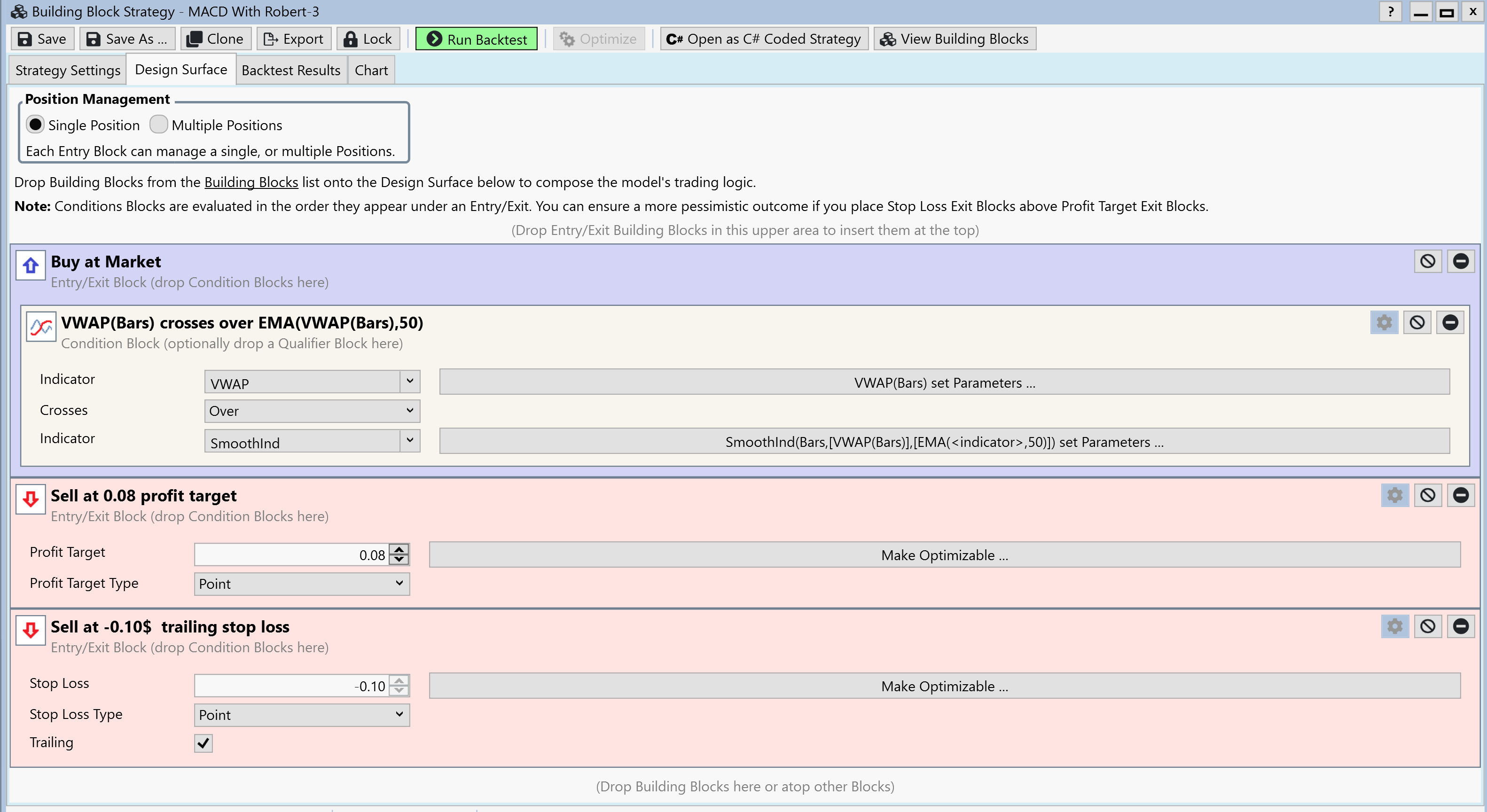Open the Stop Loss Type dropdown
The height and width of the screenshot is (812, 1487).
point(301,714)
